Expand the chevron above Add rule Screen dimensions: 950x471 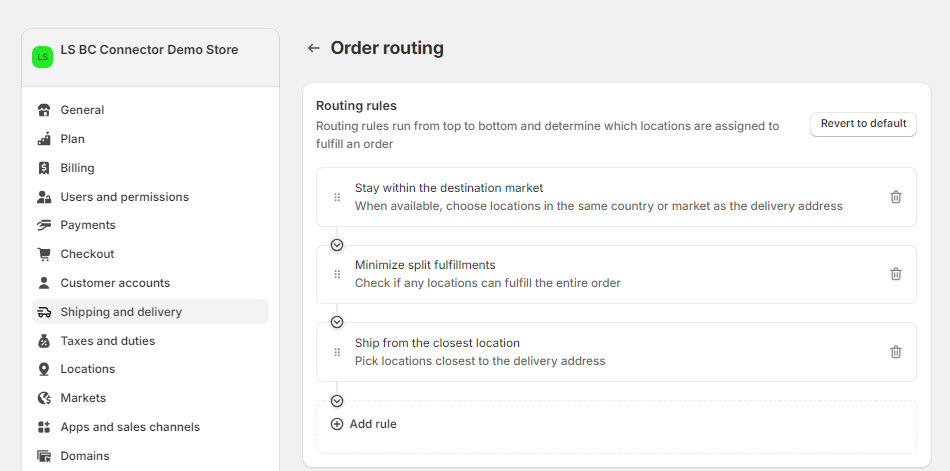[337, 400]
